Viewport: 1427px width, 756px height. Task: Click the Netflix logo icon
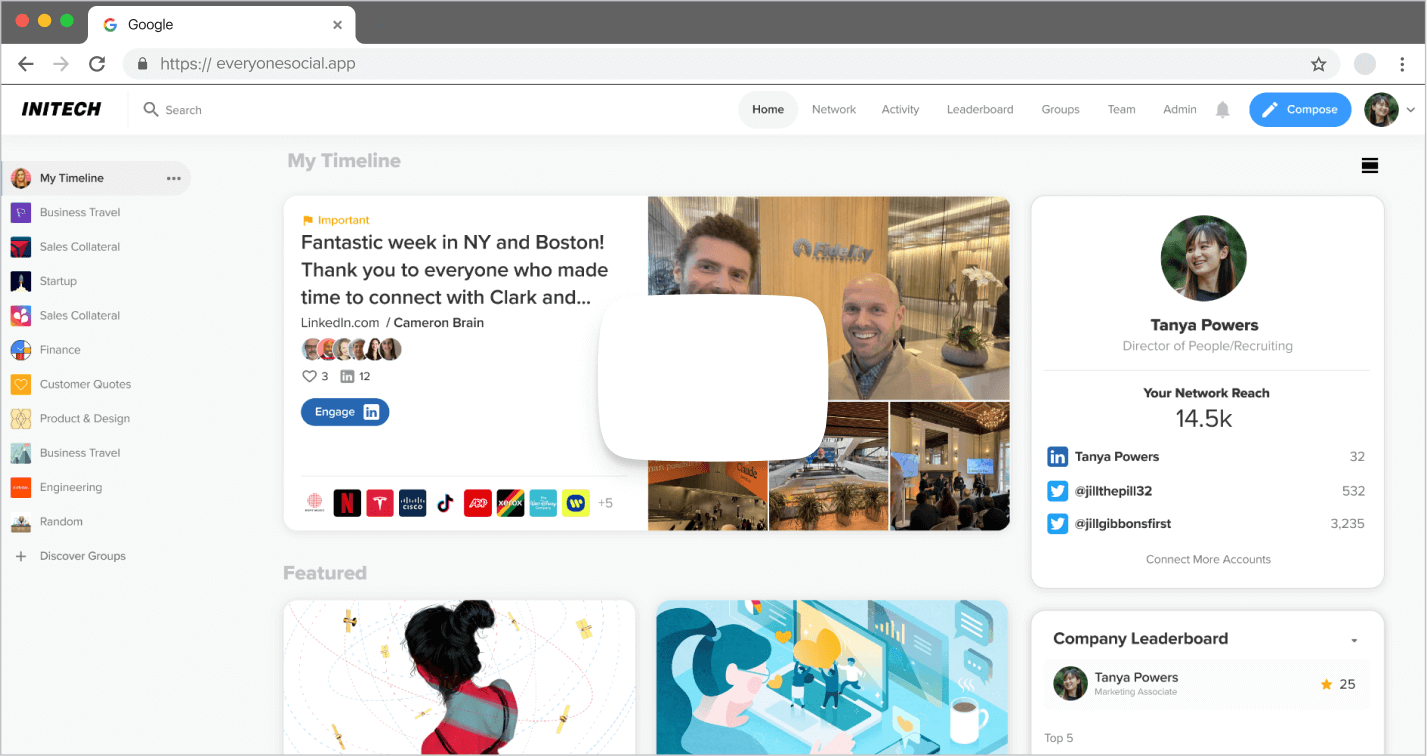(x=347, y=502)
